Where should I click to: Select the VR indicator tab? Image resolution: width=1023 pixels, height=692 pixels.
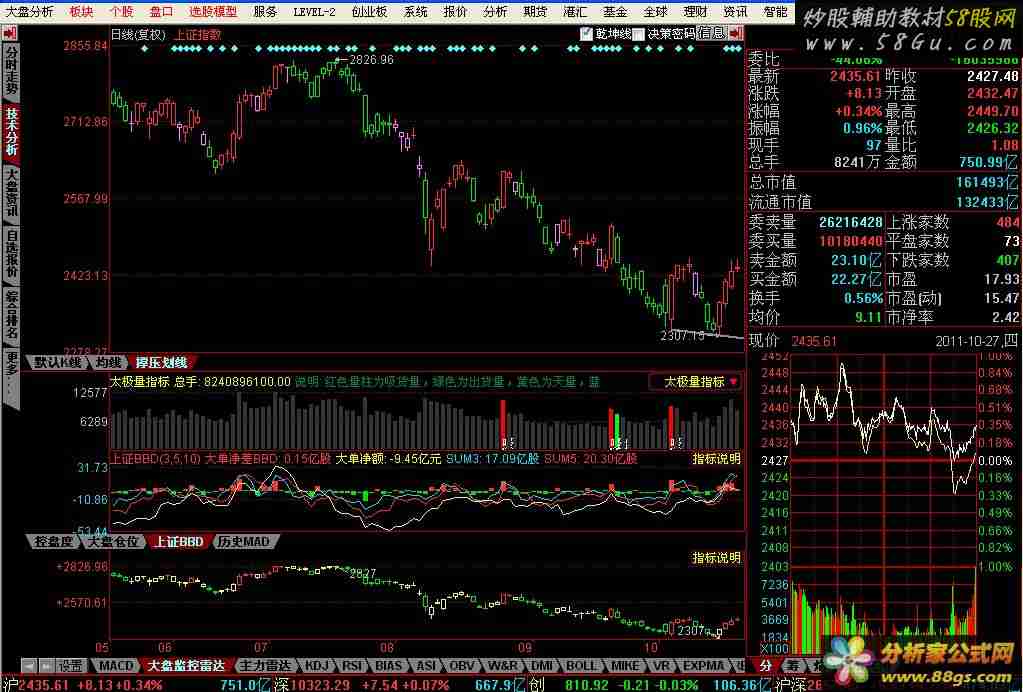(662, 666)
